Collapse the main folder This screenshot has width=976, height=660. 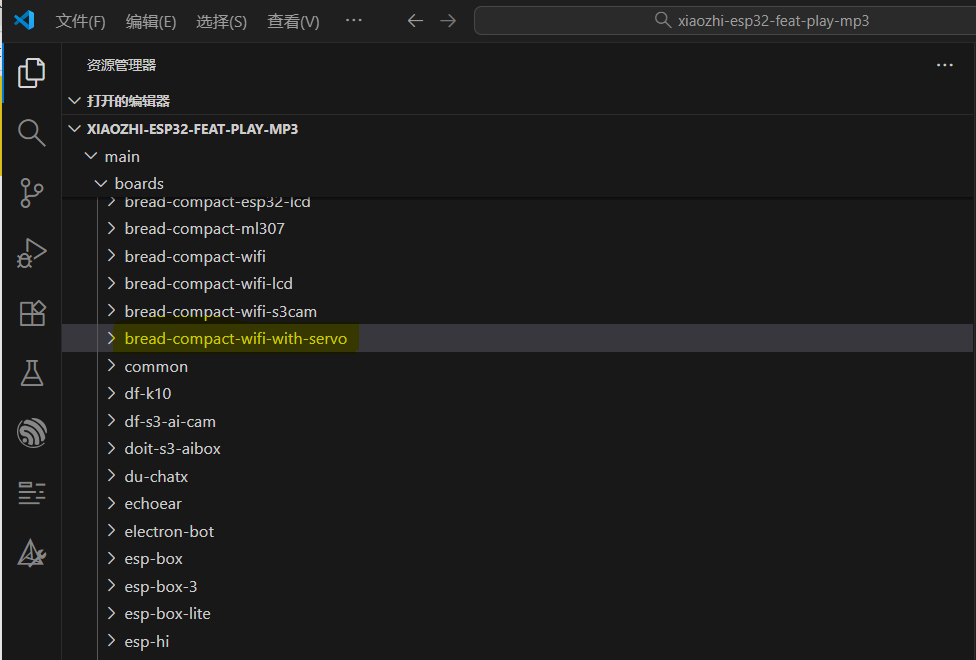(x=92, y=157)
